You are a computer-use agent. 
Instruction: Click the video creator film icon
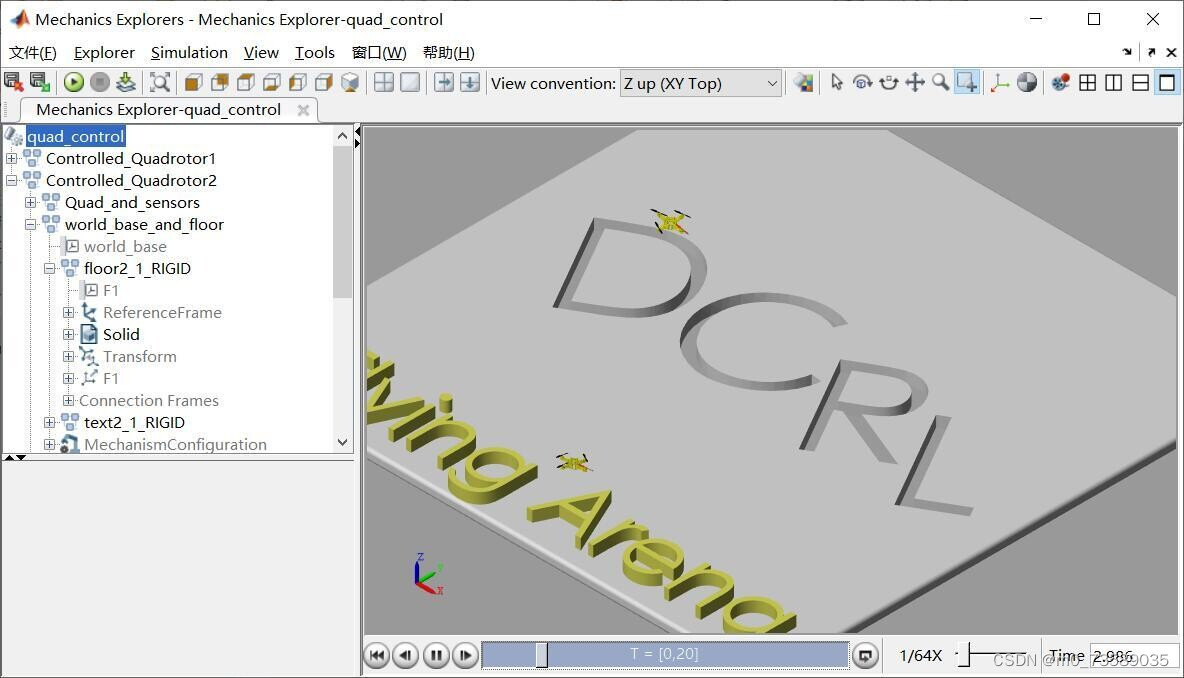click(x=1060, y=82)
